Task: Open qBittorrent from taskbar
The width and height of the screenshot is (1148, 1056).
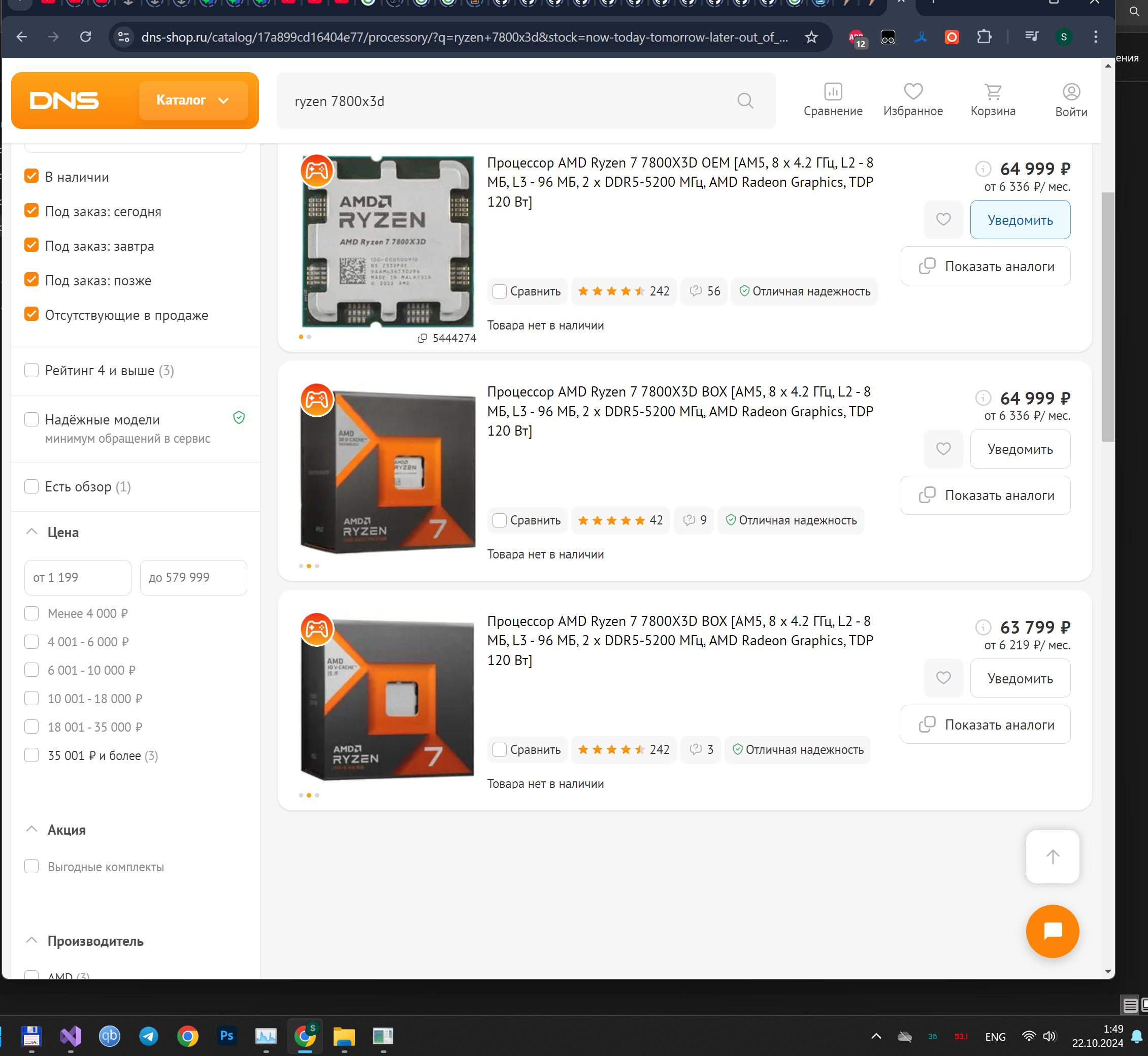Action: 109,1036
